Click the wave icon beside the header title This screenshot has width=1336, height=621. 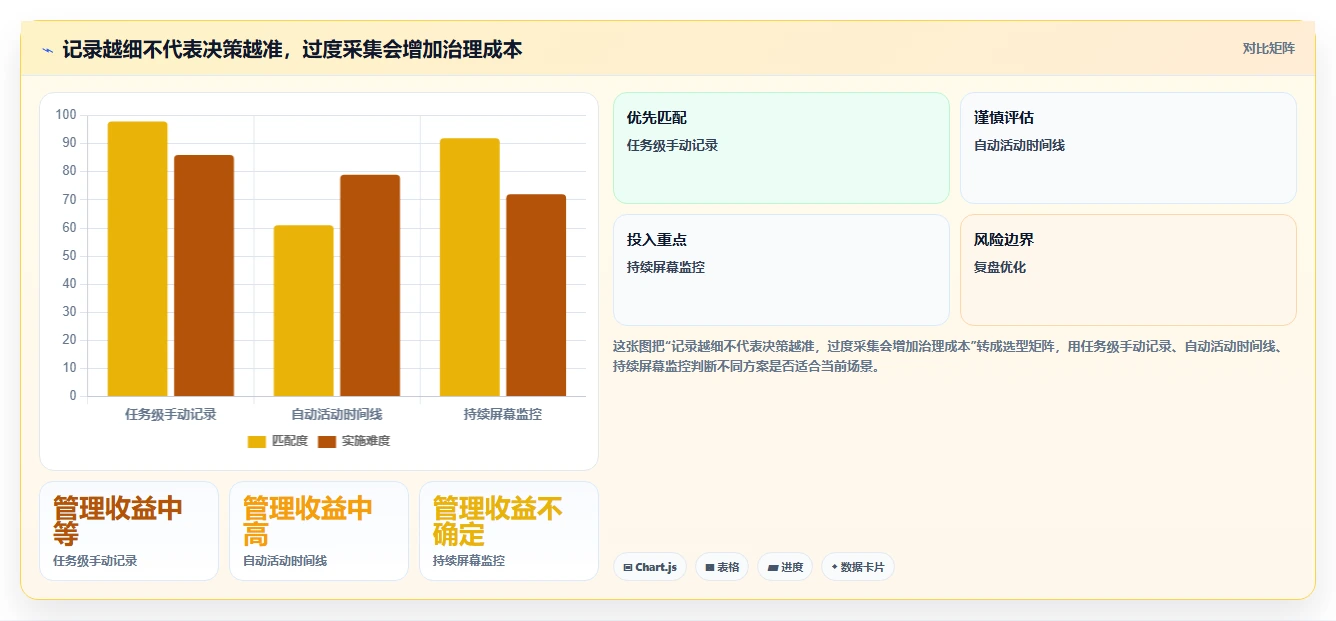[x=47, y=50]
